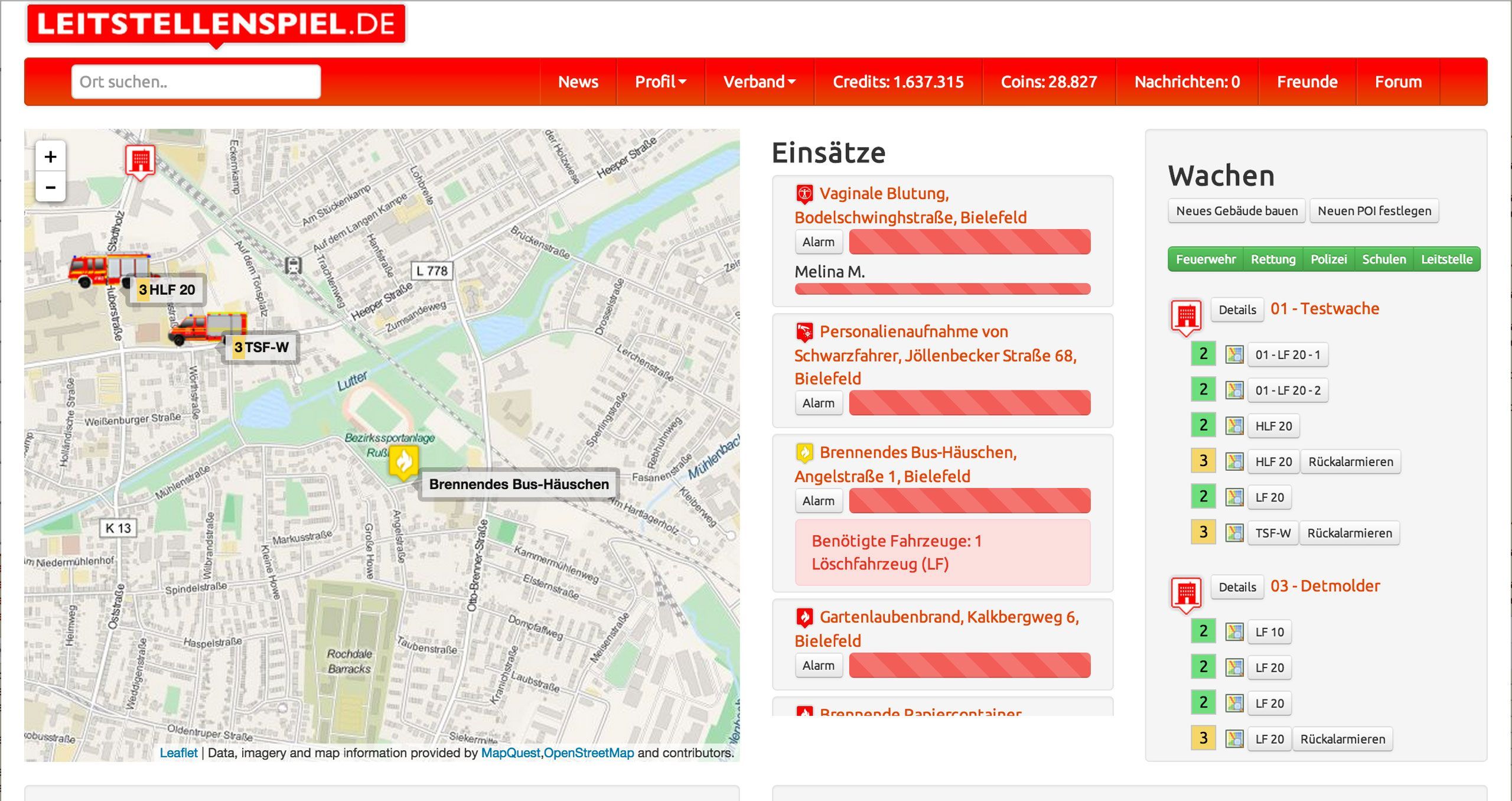Show 01 - LF 20 - 1 on map
1512x801 pixels.
[1234, 354]
